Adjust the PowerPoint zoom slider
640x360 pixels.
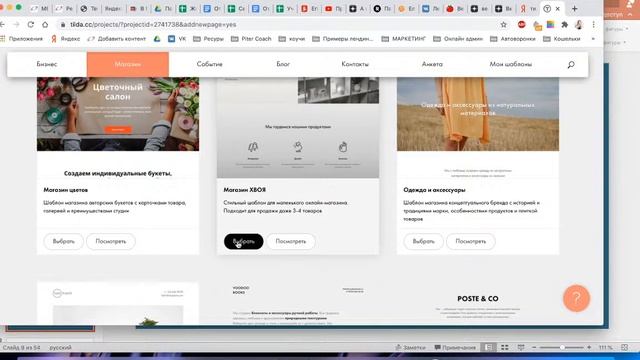point(562,347)
